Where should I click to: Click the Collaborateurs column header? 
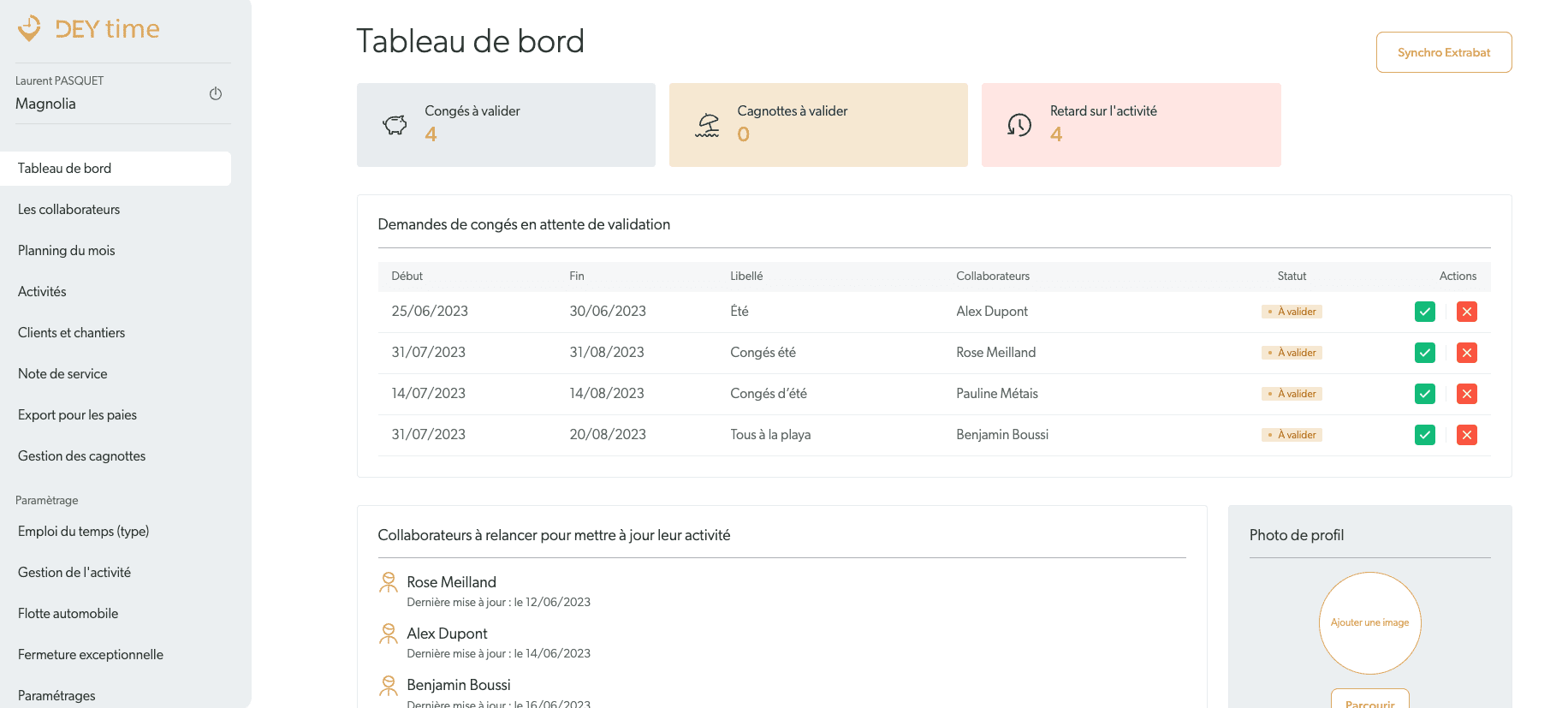click(993, 277)
